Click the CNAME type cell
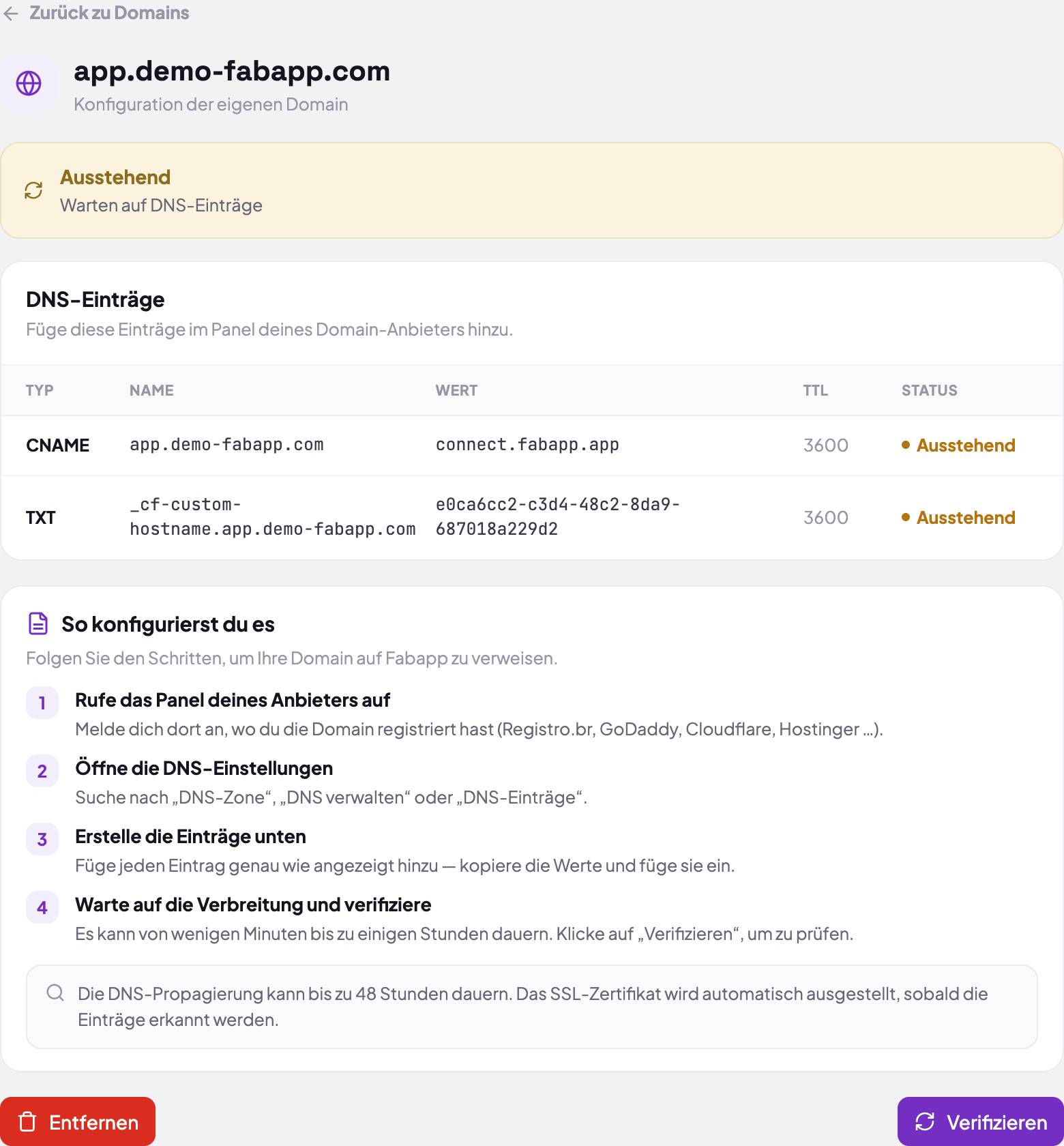1064x1146 pixels. pos(58,445)
